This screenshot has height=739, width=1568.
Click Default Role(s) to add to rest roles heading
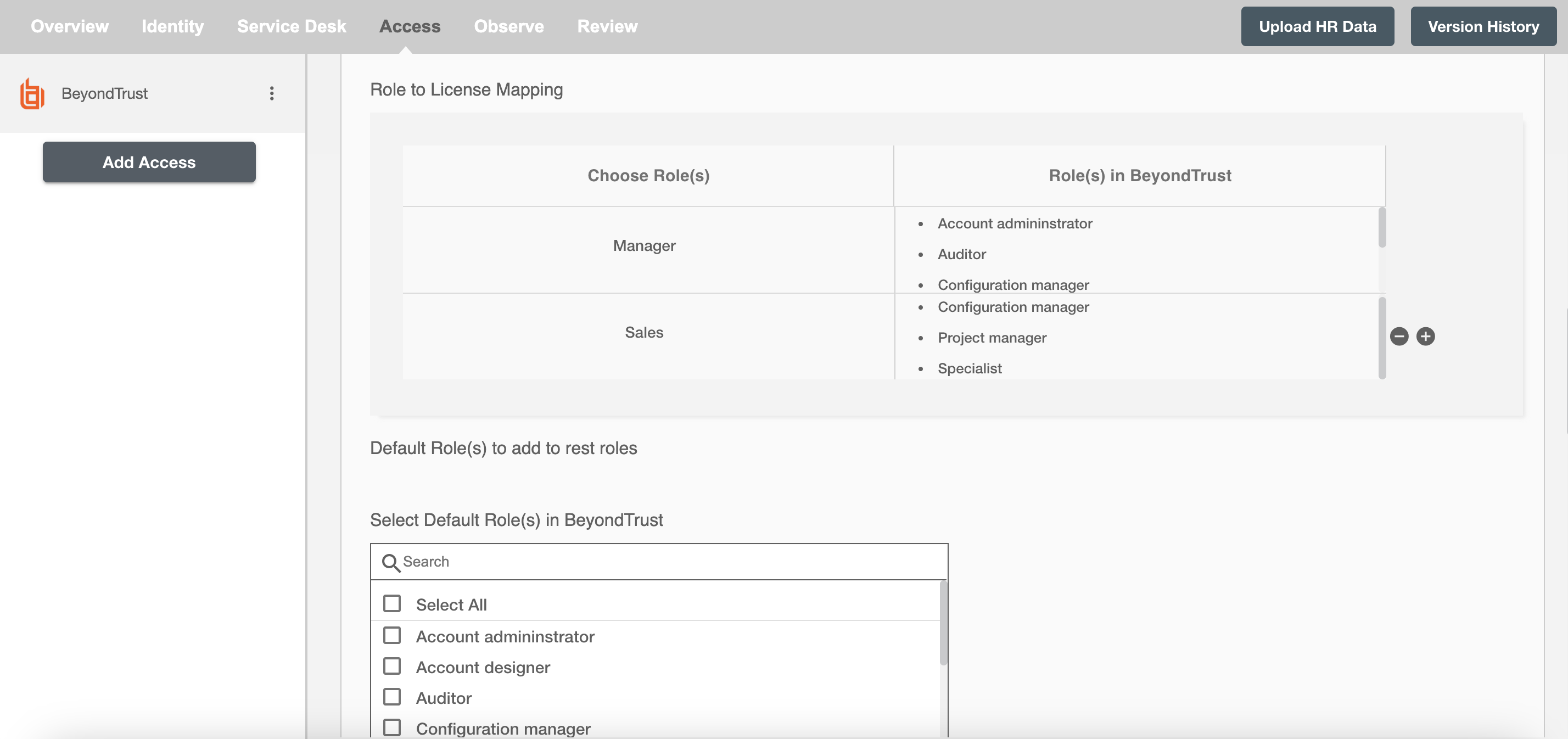[503, 448]
